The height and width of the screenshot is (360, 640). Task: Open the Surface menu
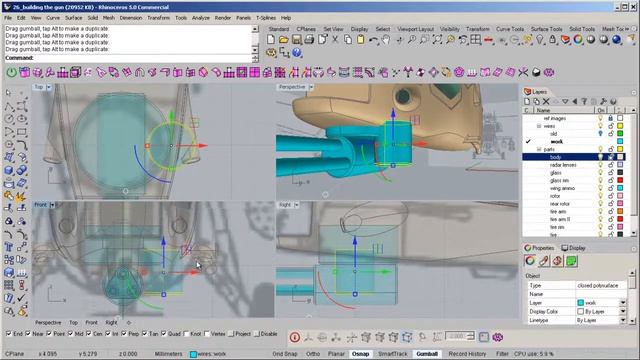73,18
